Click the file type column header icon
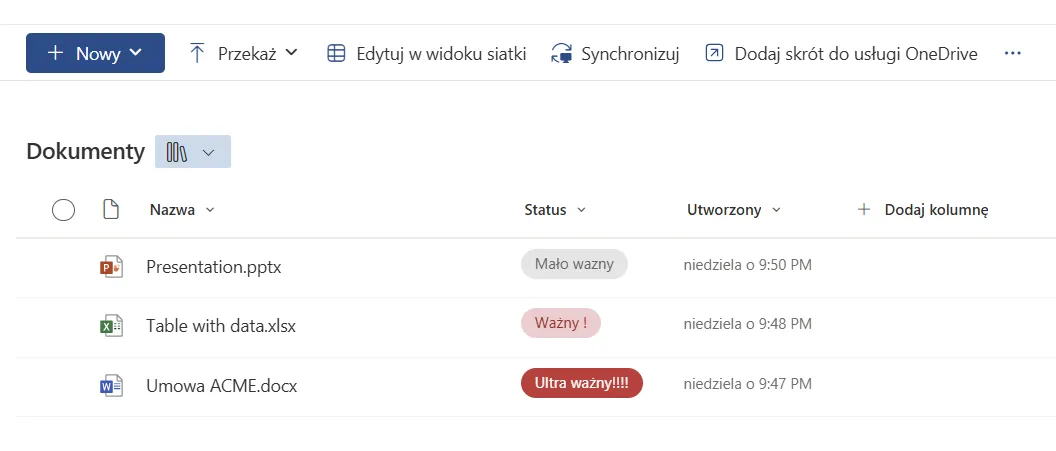 pyautogui.click(x=111, y=210)
